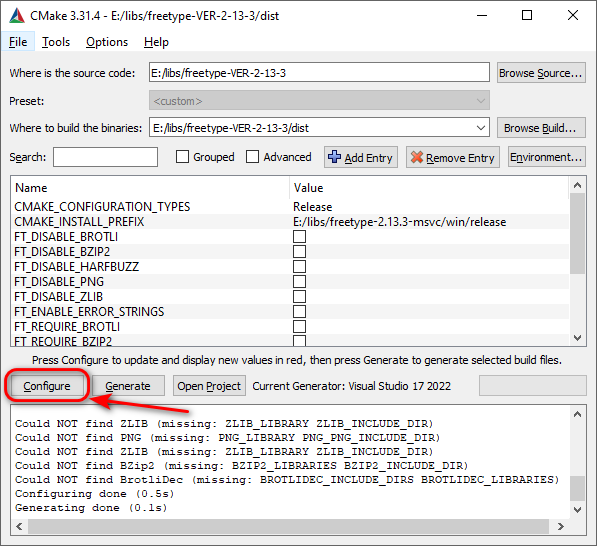This screenshot has width=597, height=546.
Task: Click the output log scroll down arrow
Action: click(x=577, y=510)
